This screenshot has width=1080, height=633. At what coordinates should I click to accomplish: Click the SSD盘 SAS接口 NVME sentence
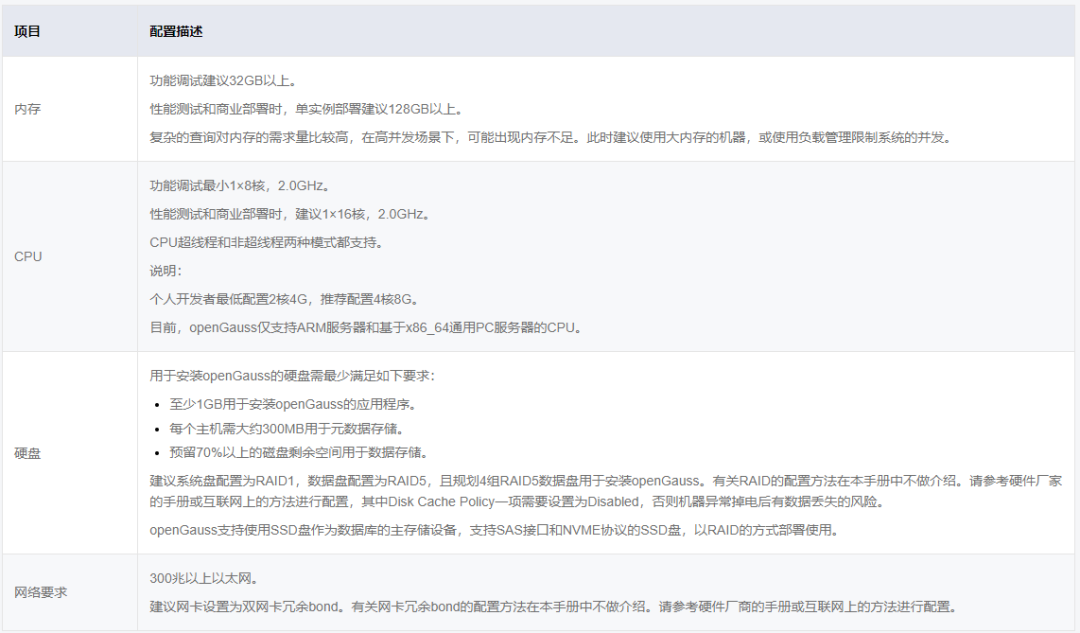tap(494, 530)
